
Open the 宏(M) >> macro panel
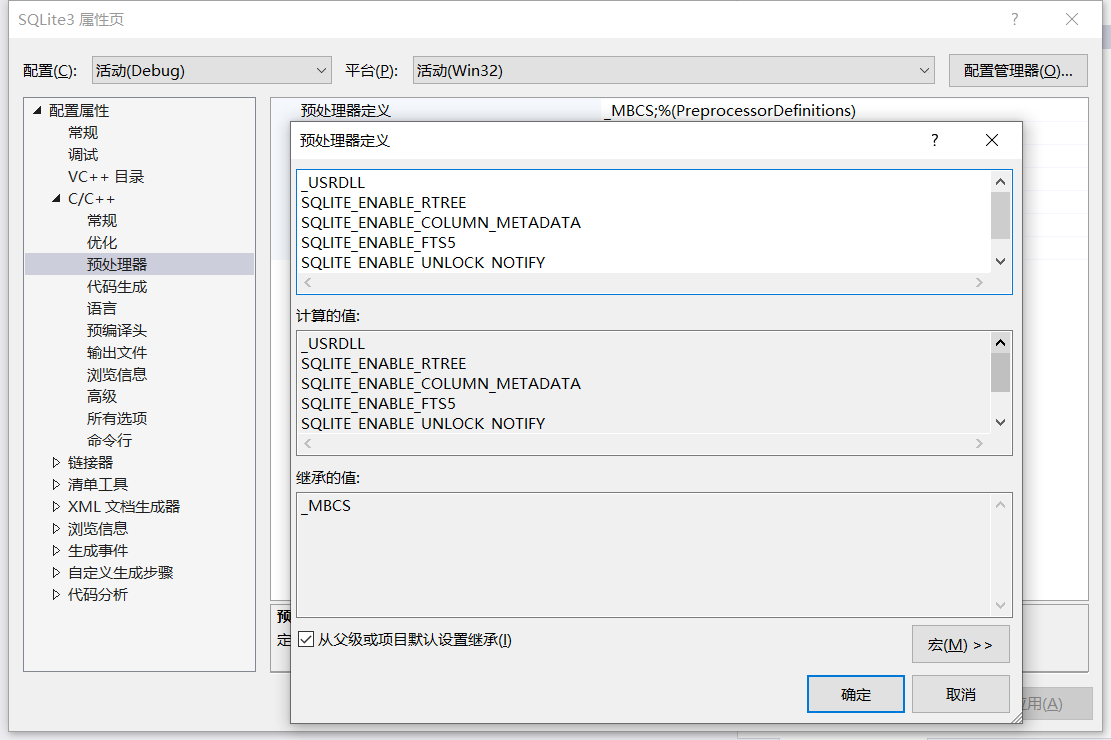coord(960,644)
